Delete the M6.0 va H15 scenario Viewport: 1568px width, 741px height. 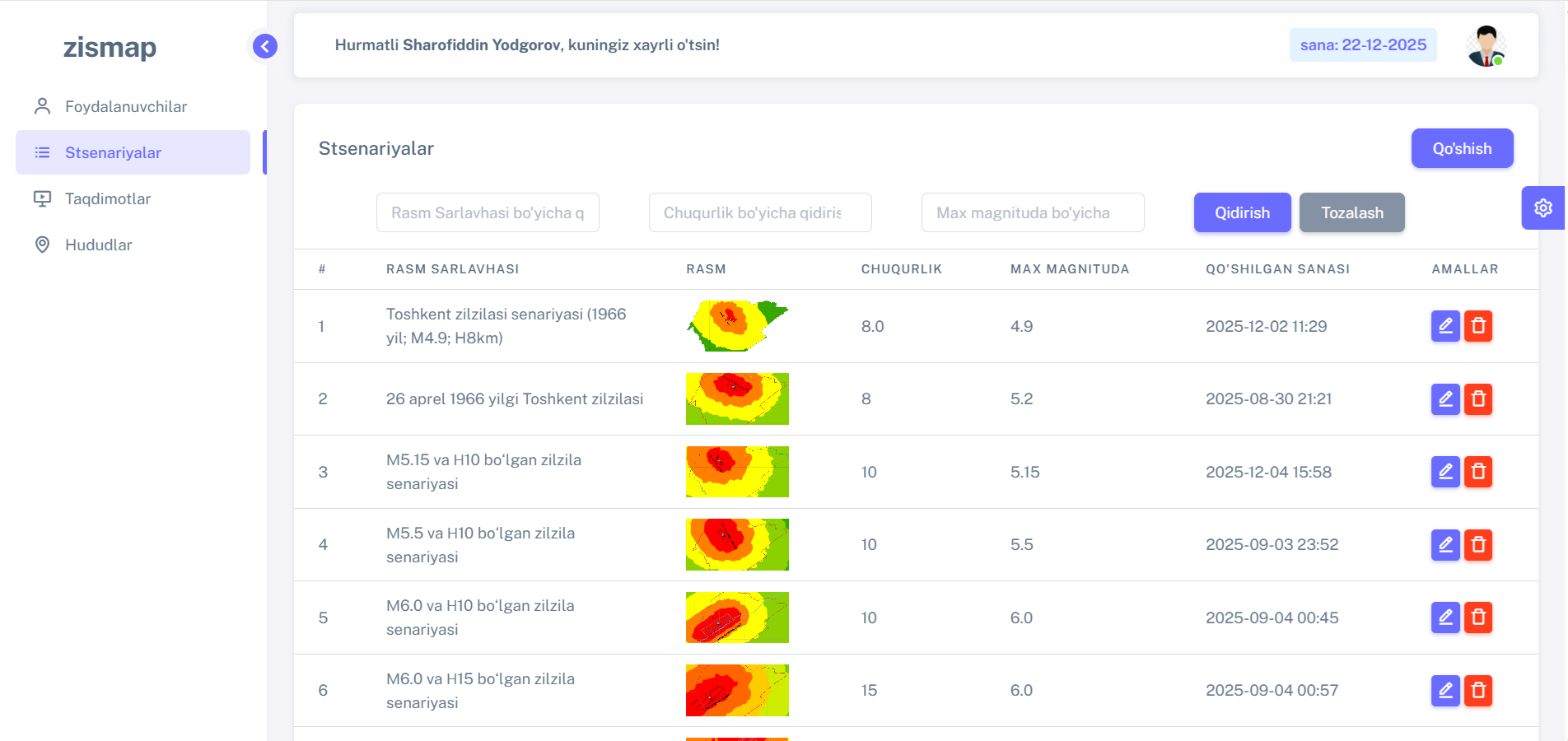1478,691
